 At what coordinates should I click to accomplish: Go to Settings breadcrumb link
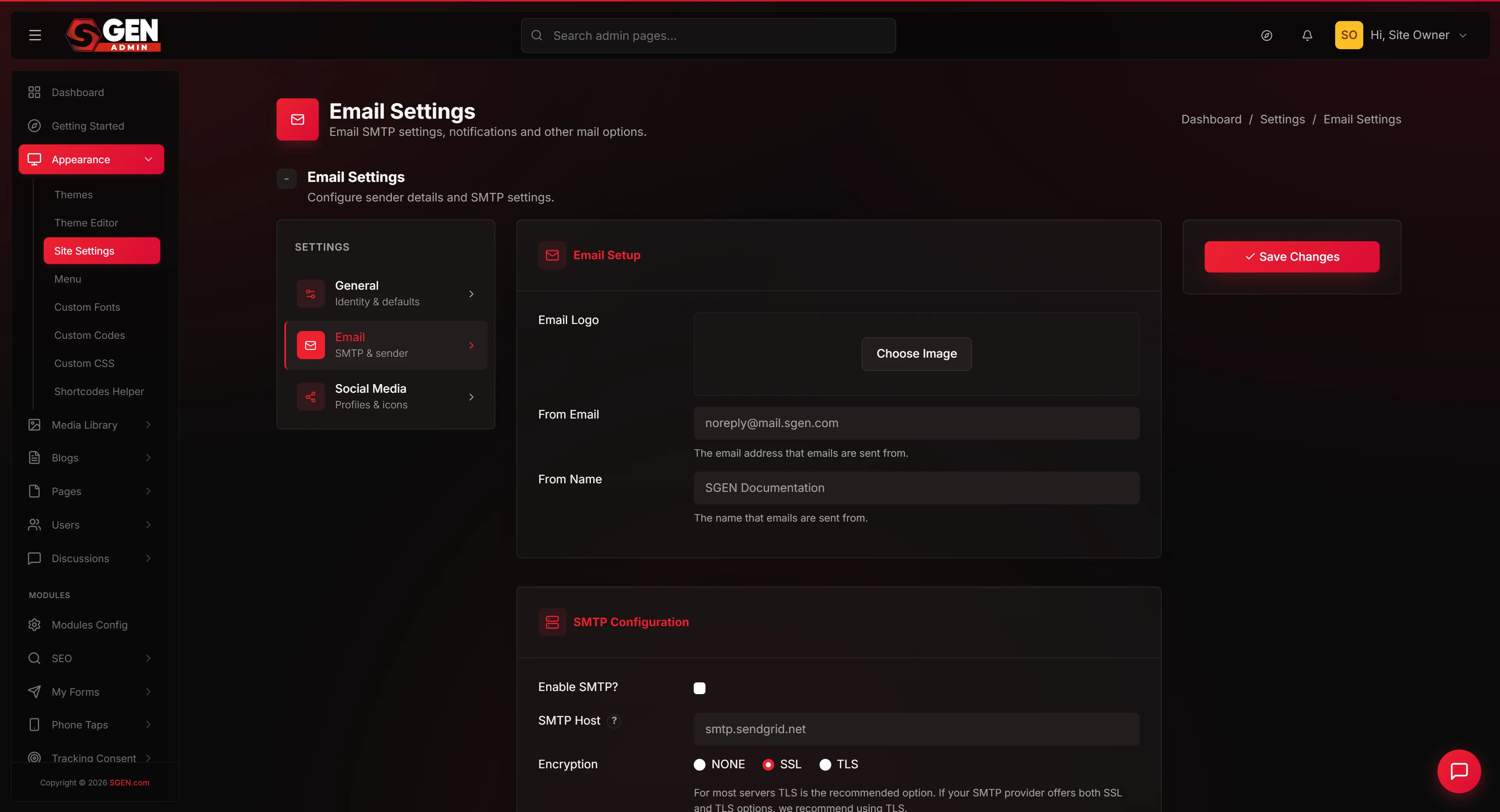pos(1282,119)
